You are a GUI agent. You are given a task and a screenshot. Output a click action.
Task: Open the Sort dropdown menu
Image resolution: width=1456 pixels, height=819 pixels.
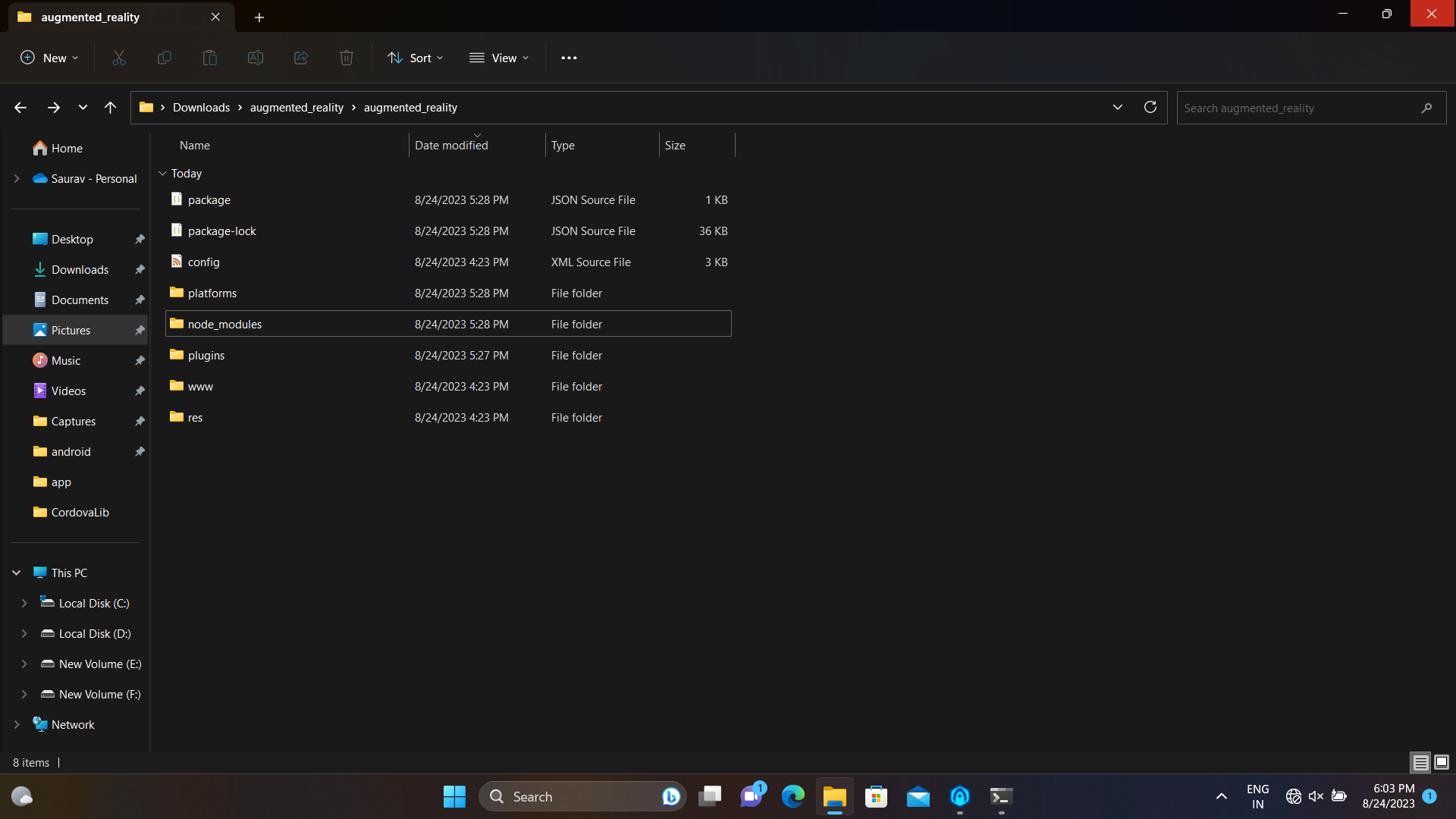pyautogui.click(x=415, y=58)
